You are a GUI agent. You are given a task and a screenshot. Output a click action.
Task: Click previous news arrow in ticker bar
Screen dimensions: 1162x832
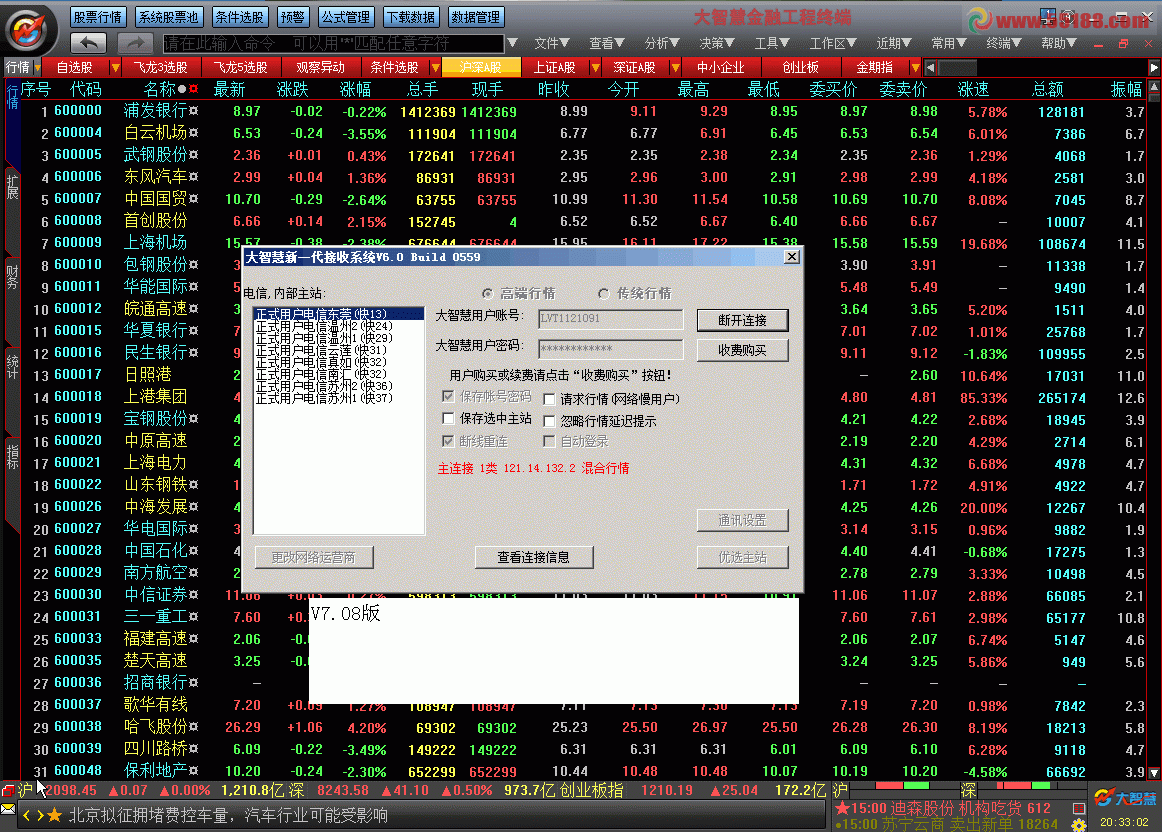click(x=27, y=816)
